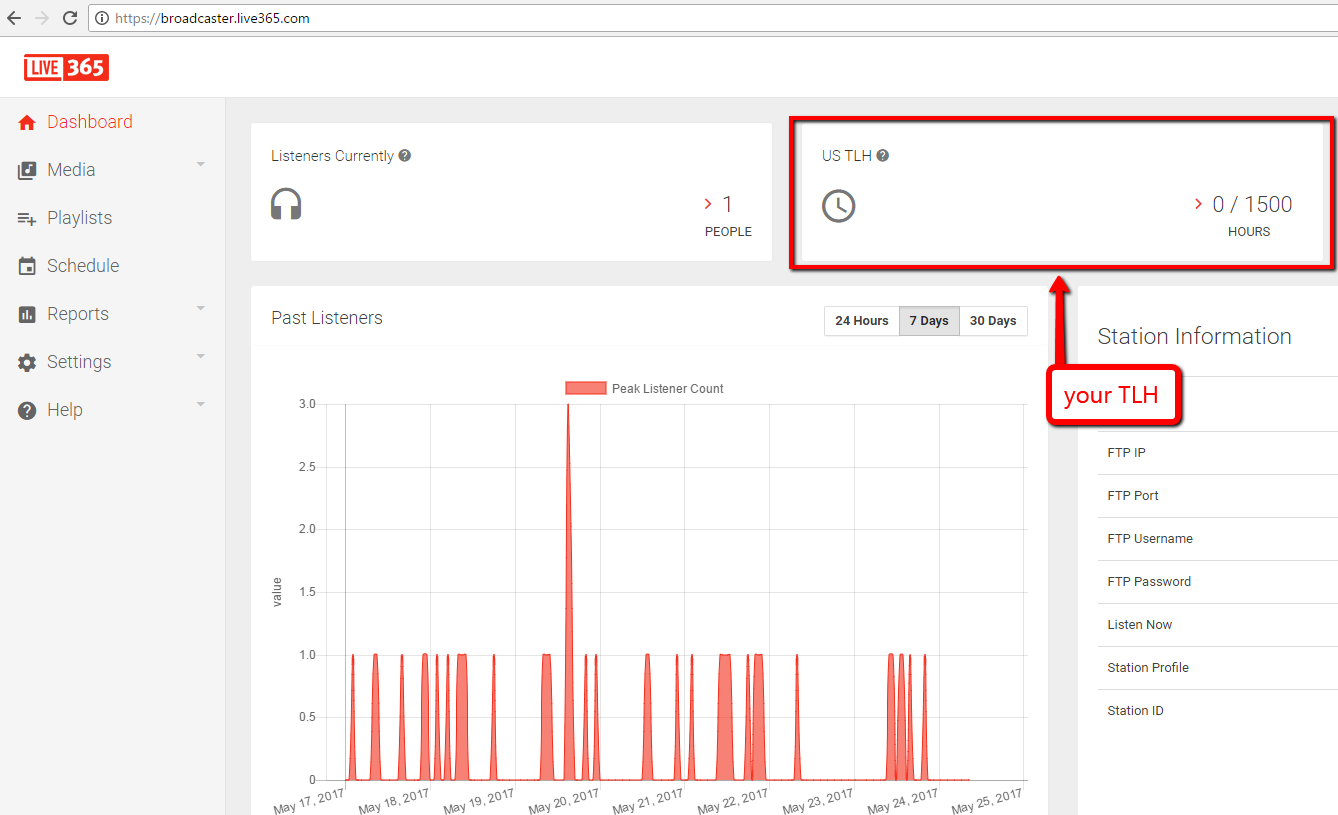Click the Live365 logo
This screenshot has height=815, width=1338.
(x=66, y=68)
